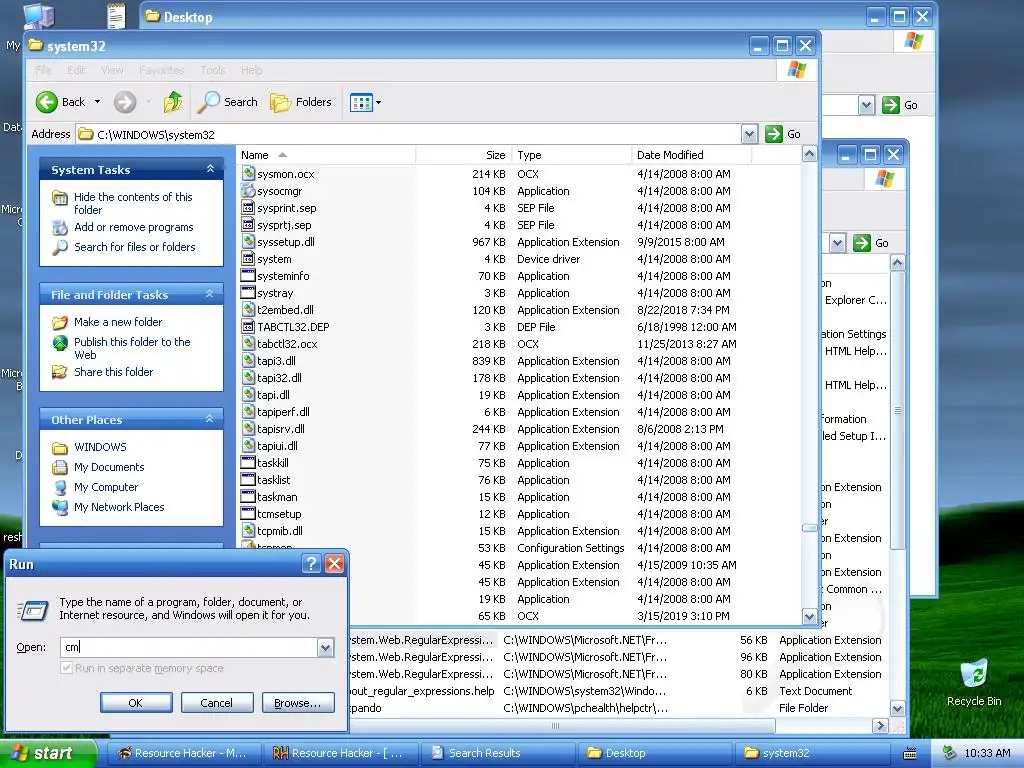Select sysprint.sep file icon
Image resolution: width=1024 pixels, height=768 pixels.
(x=248, y=208)
